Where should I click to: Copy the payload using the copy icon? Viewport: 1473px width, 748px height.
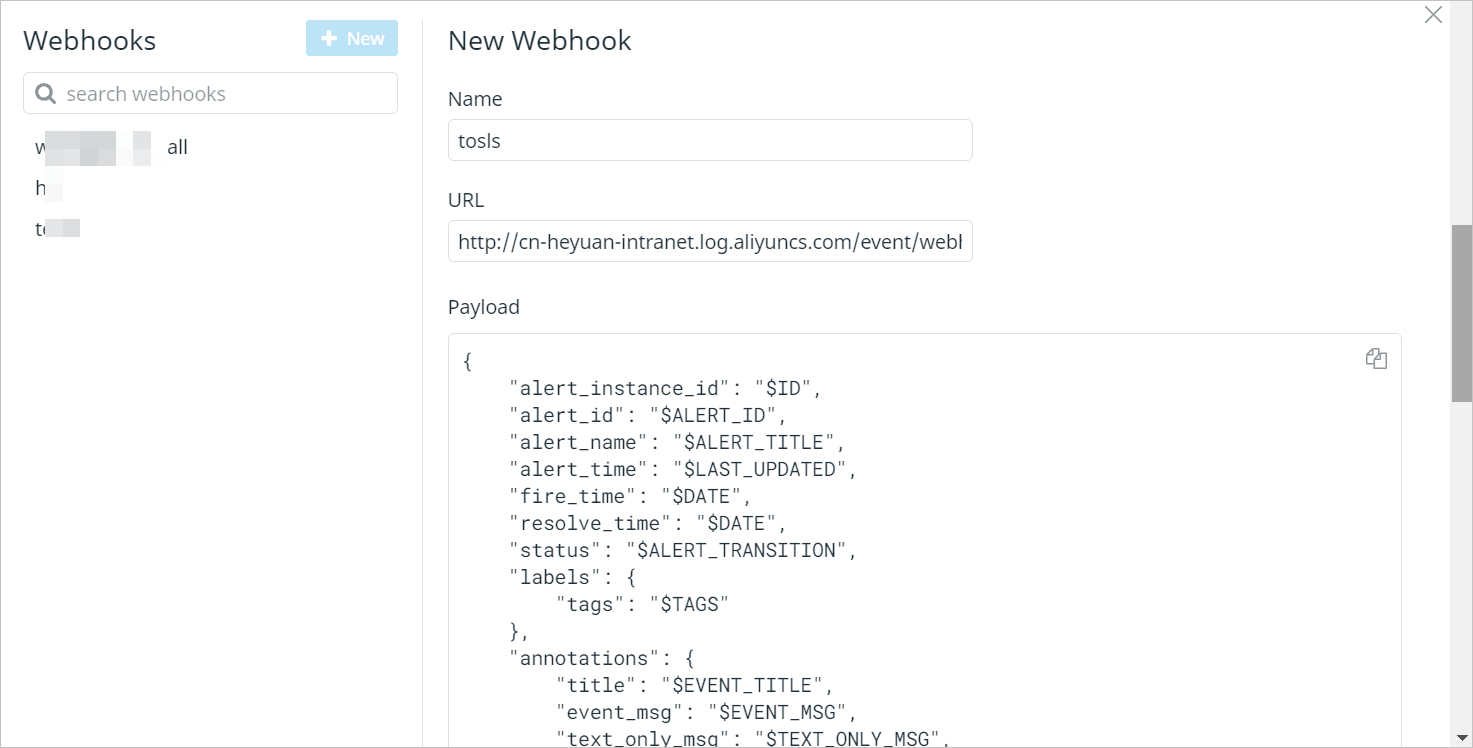[x=1376, y=358]
